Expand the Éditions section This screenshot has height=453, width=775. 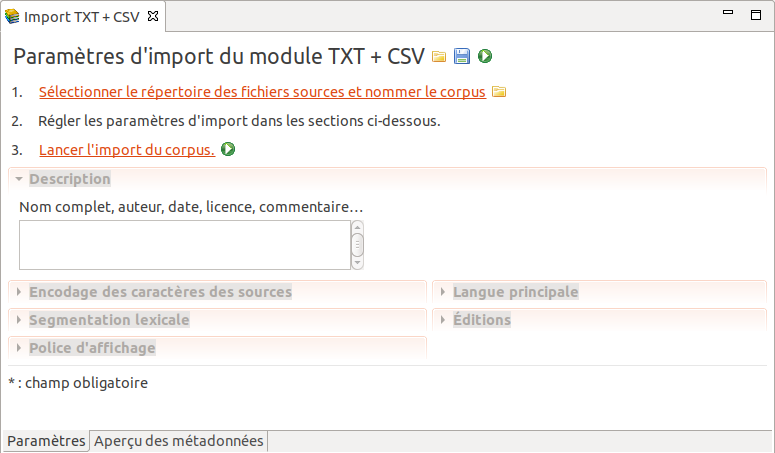[x=443, y=320]
